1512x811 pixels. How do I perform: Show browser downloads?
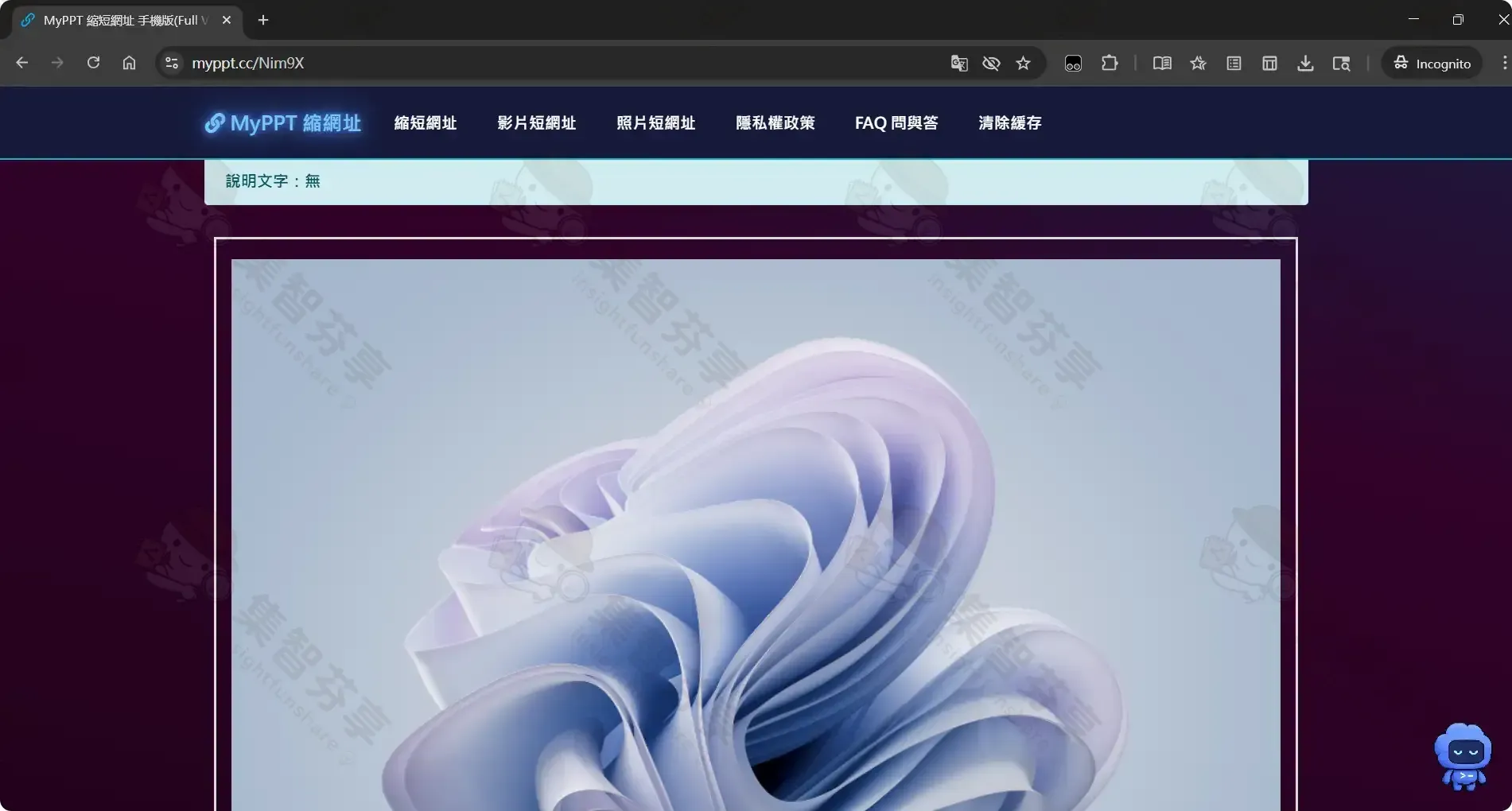coord(1305,63)
